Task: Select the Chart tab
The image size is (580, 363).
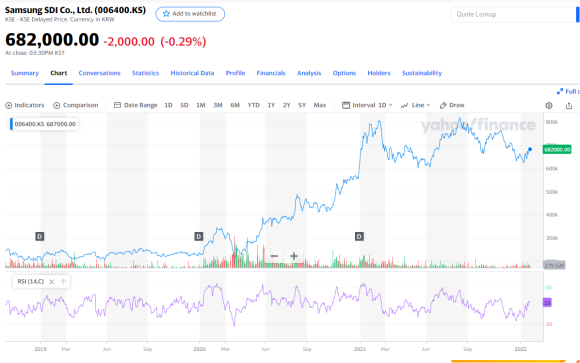Action: pos(59,73)
